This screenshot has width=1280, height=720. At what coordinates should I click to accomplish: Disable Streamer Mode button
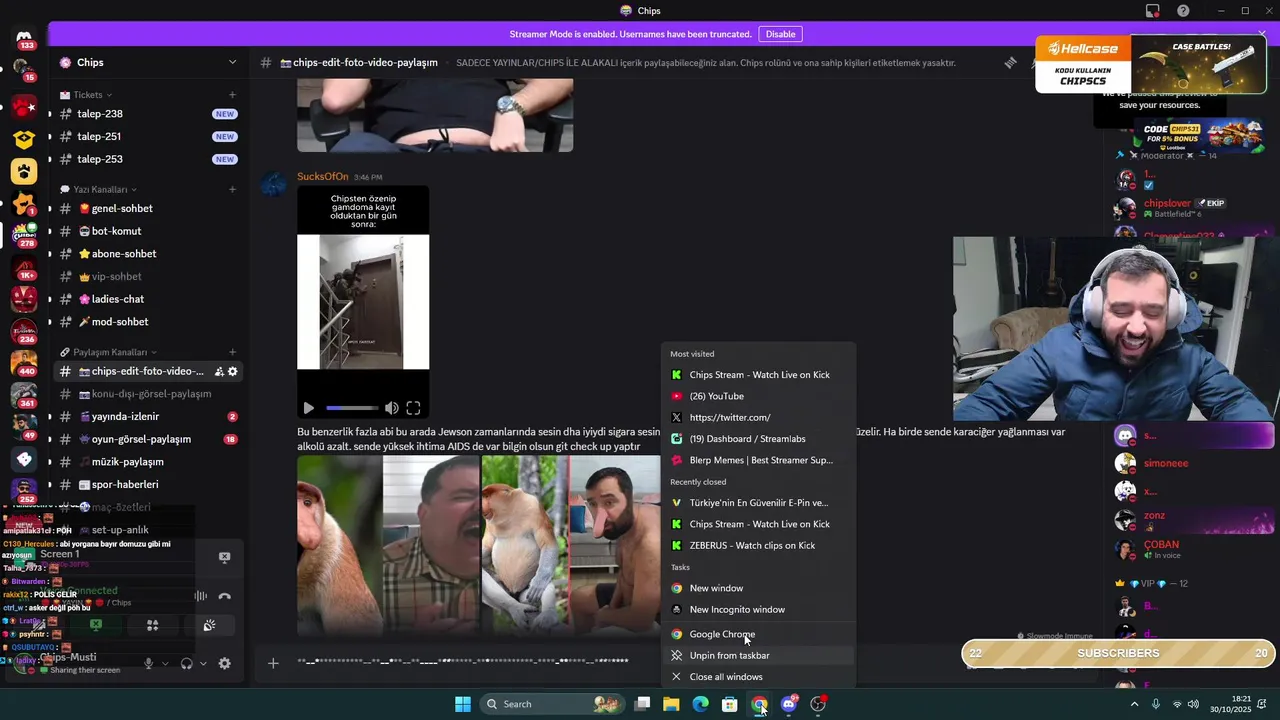pyautogui.click(x=780, y=34)
